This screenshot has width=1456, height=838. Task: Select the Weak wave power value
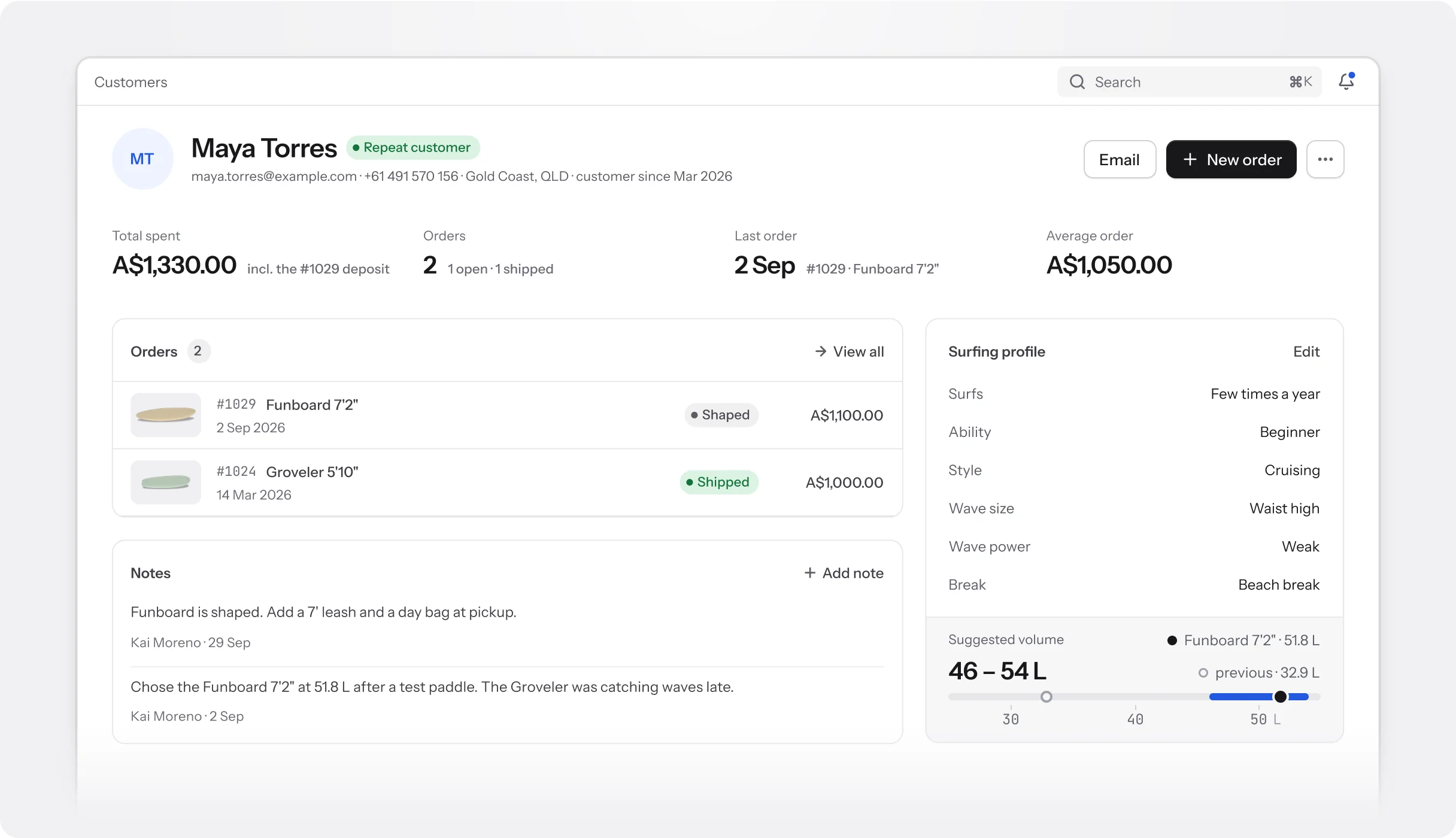click(1300, 546)
